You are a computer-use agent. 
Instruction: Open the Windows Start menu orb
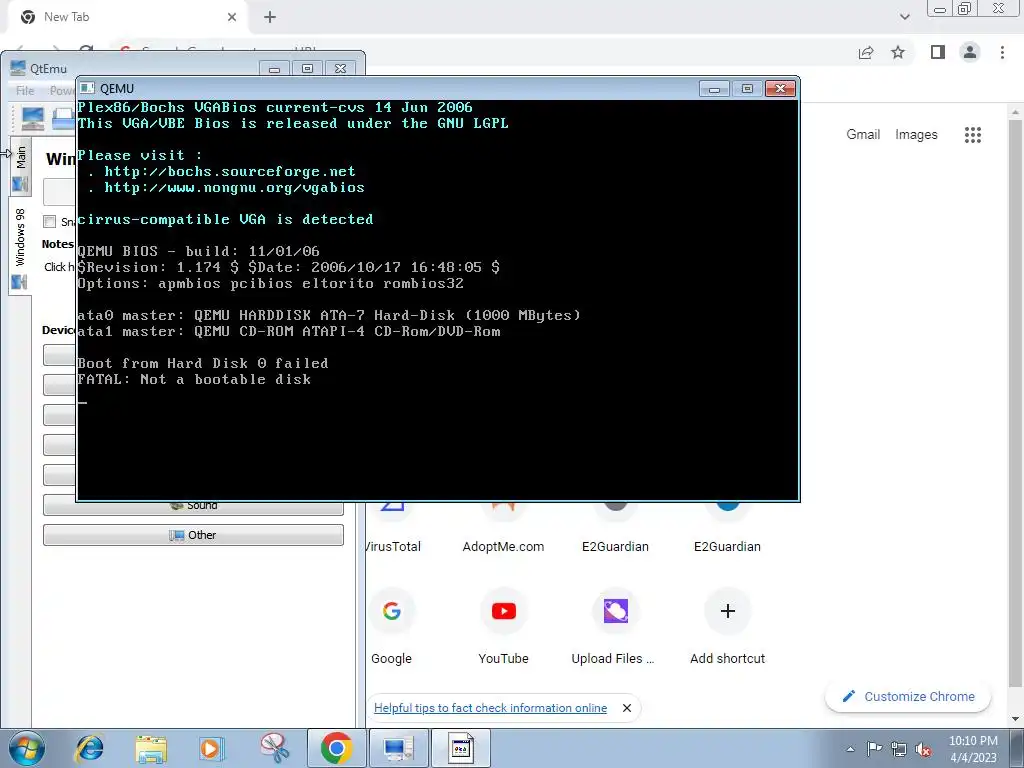coord(27,748)
